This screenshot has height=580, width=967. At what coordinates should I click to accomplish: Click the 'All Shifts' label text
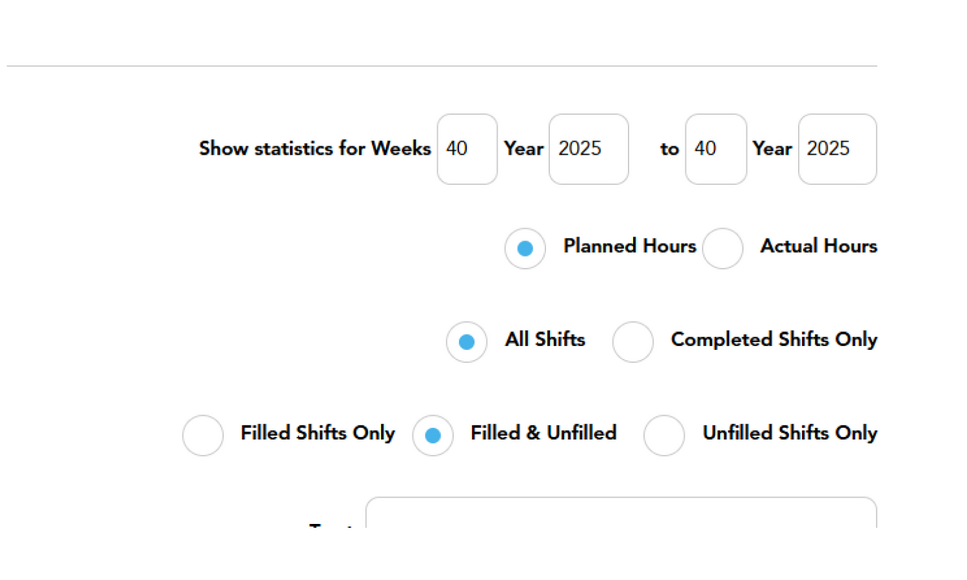(x=545, y=340)
